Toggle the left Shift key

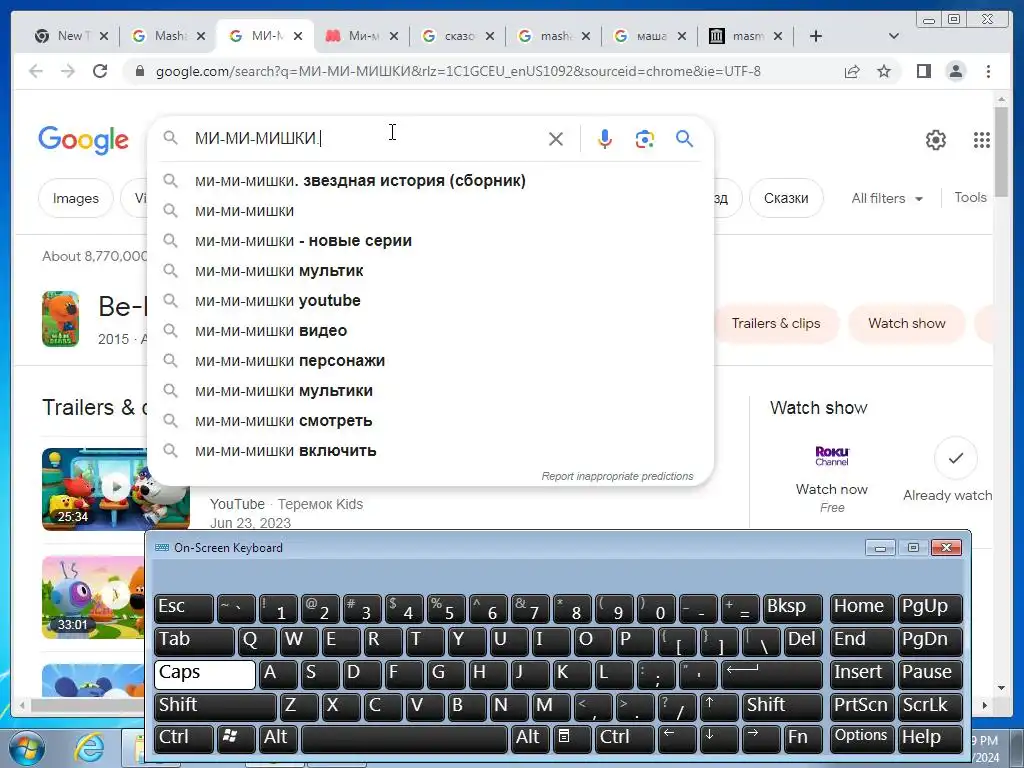216,706
